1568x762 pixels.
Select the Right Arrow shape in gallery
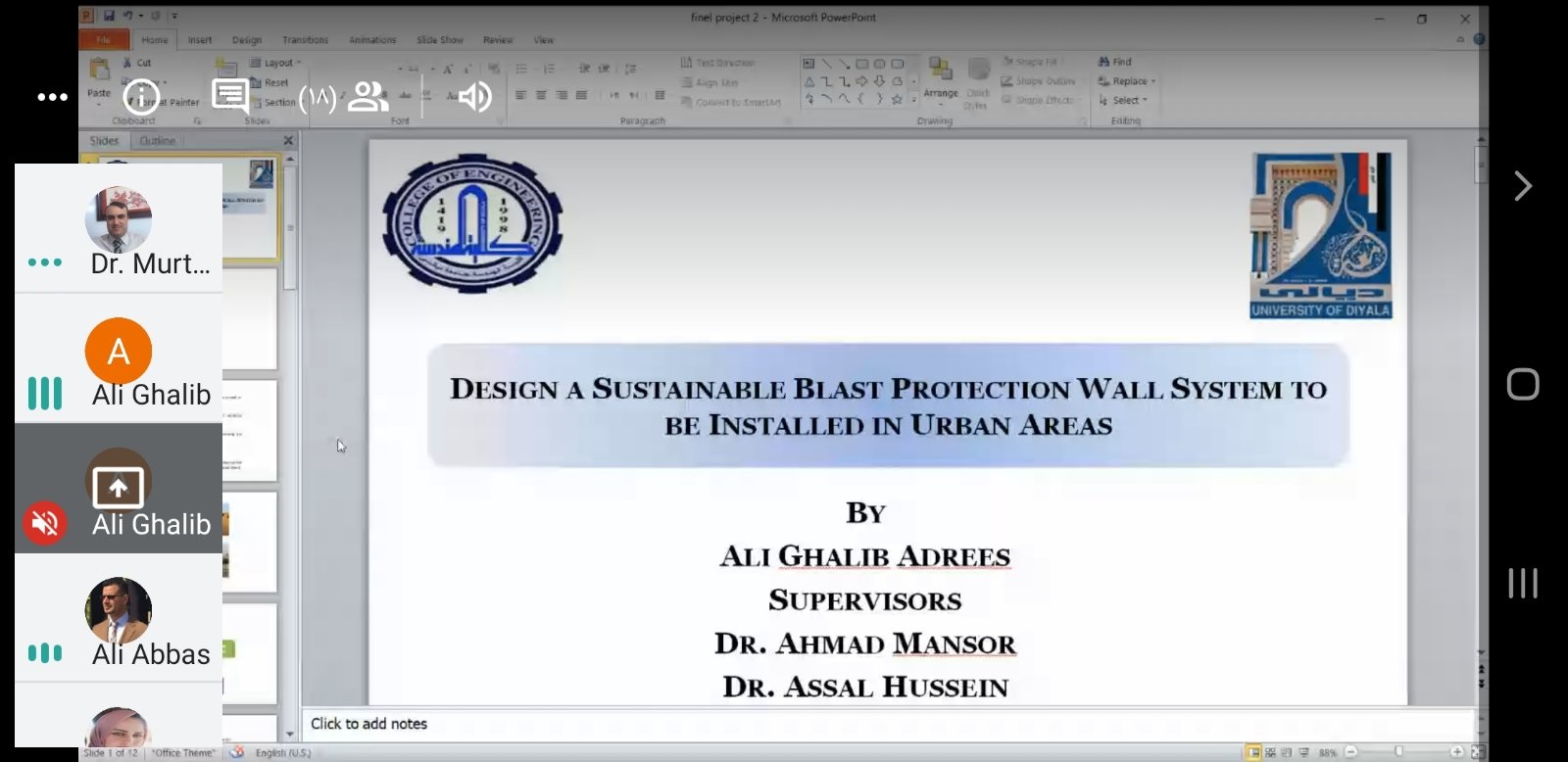click(x=861, y=81)
